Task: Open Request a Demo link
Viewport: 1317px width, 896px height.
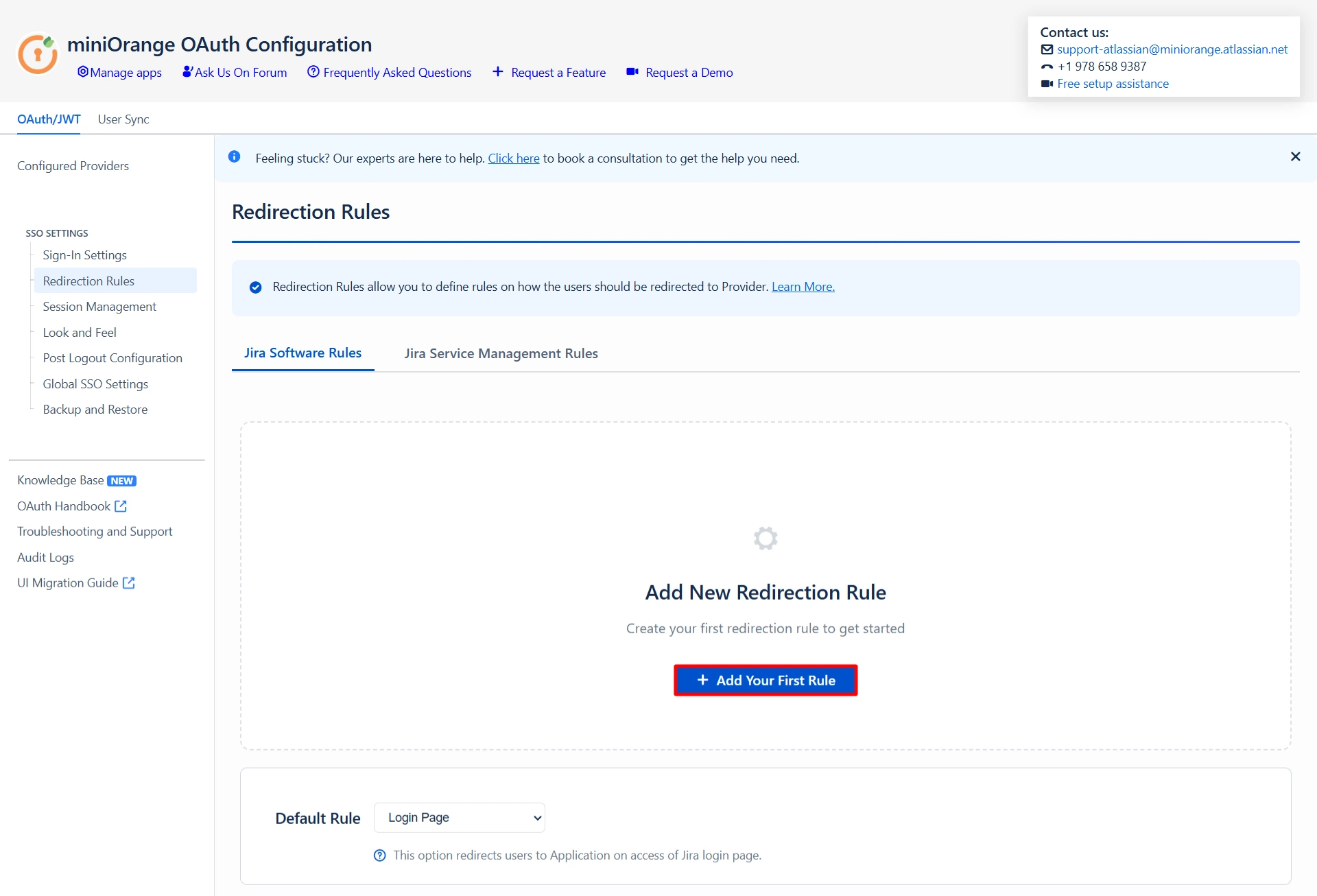Action: pos(689,73)
